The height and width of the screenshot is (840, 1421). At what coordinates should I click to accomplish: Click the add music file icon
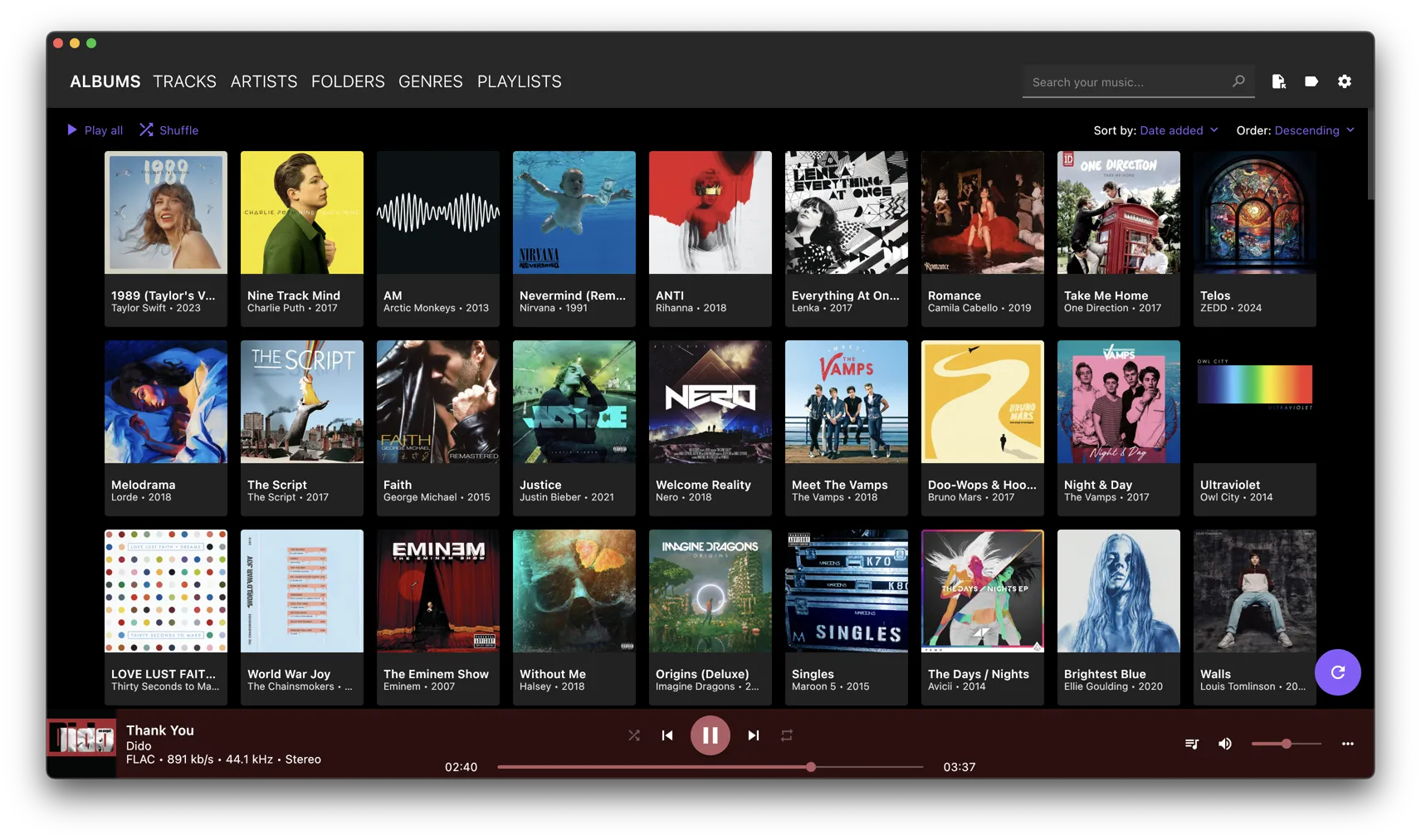pos(1278,81)
